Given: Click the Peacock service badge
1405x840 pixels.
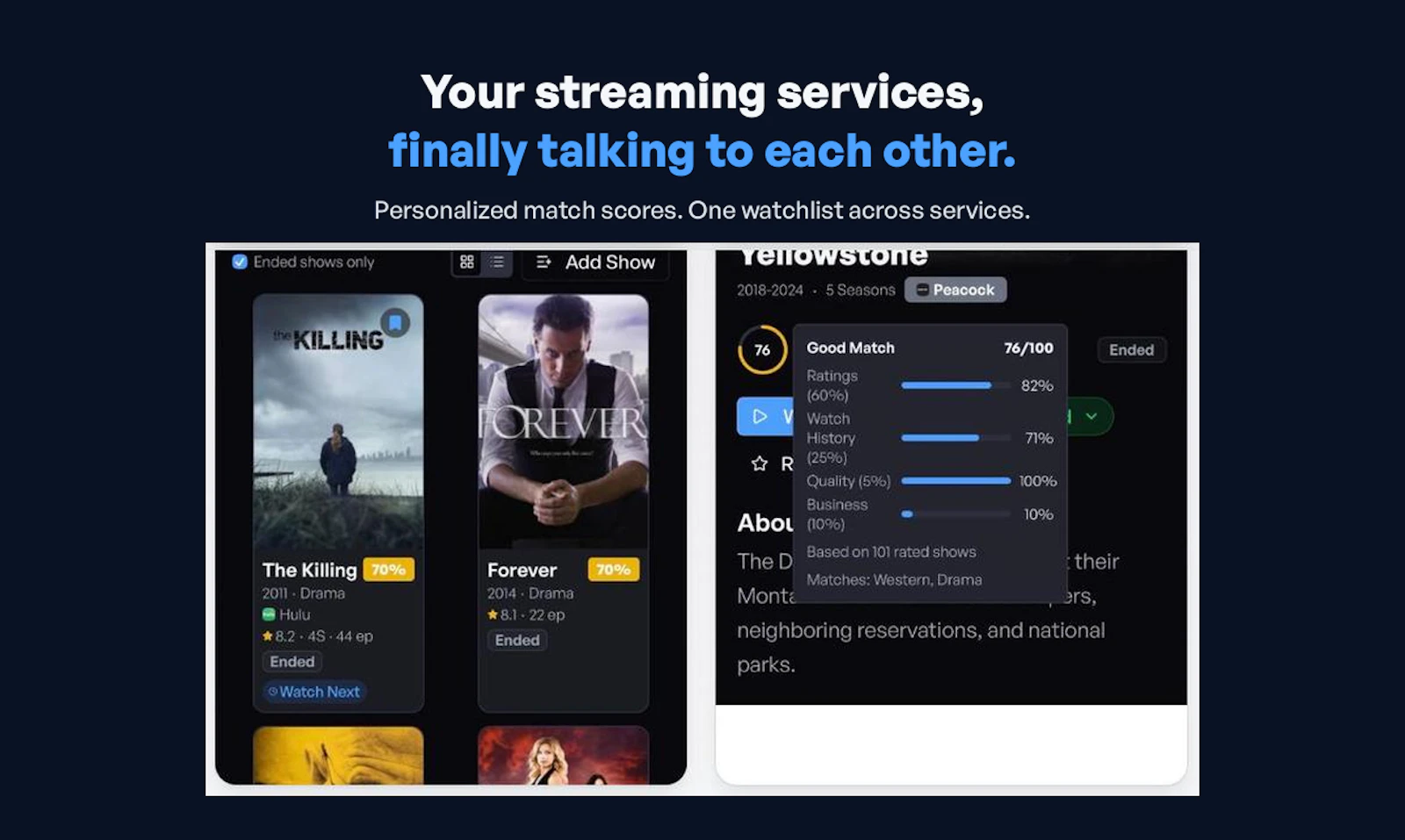Looking at the screenshot, I should click(955, 290).
